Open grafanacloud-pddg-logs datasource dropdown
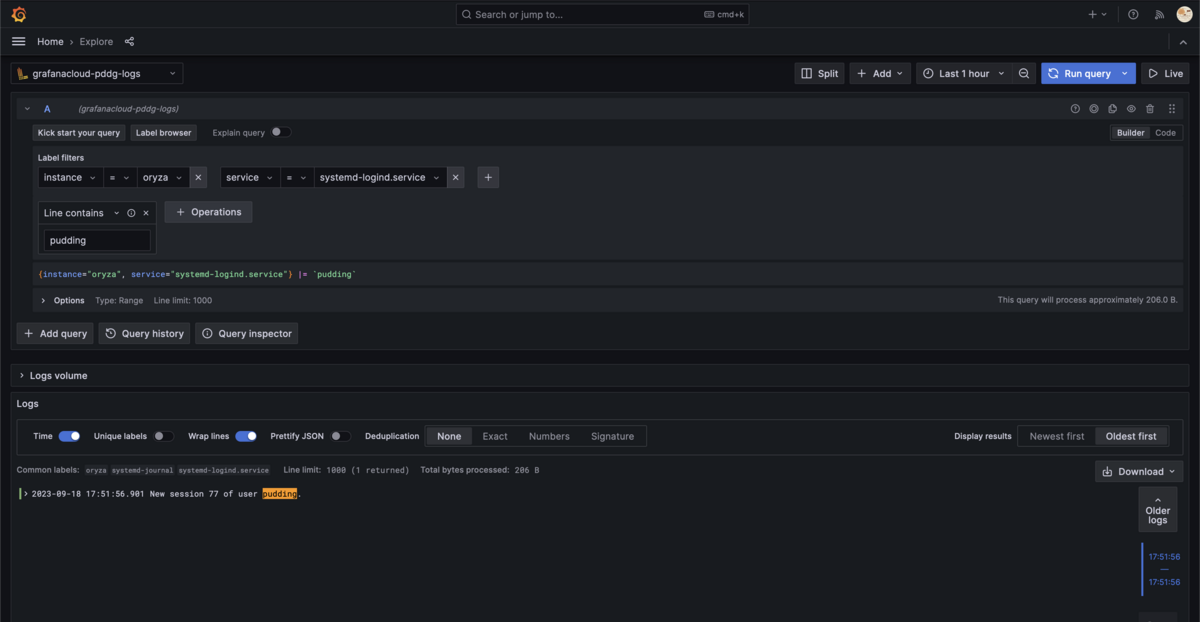This screenshot has height=622, width=1200. pos(97,74)
